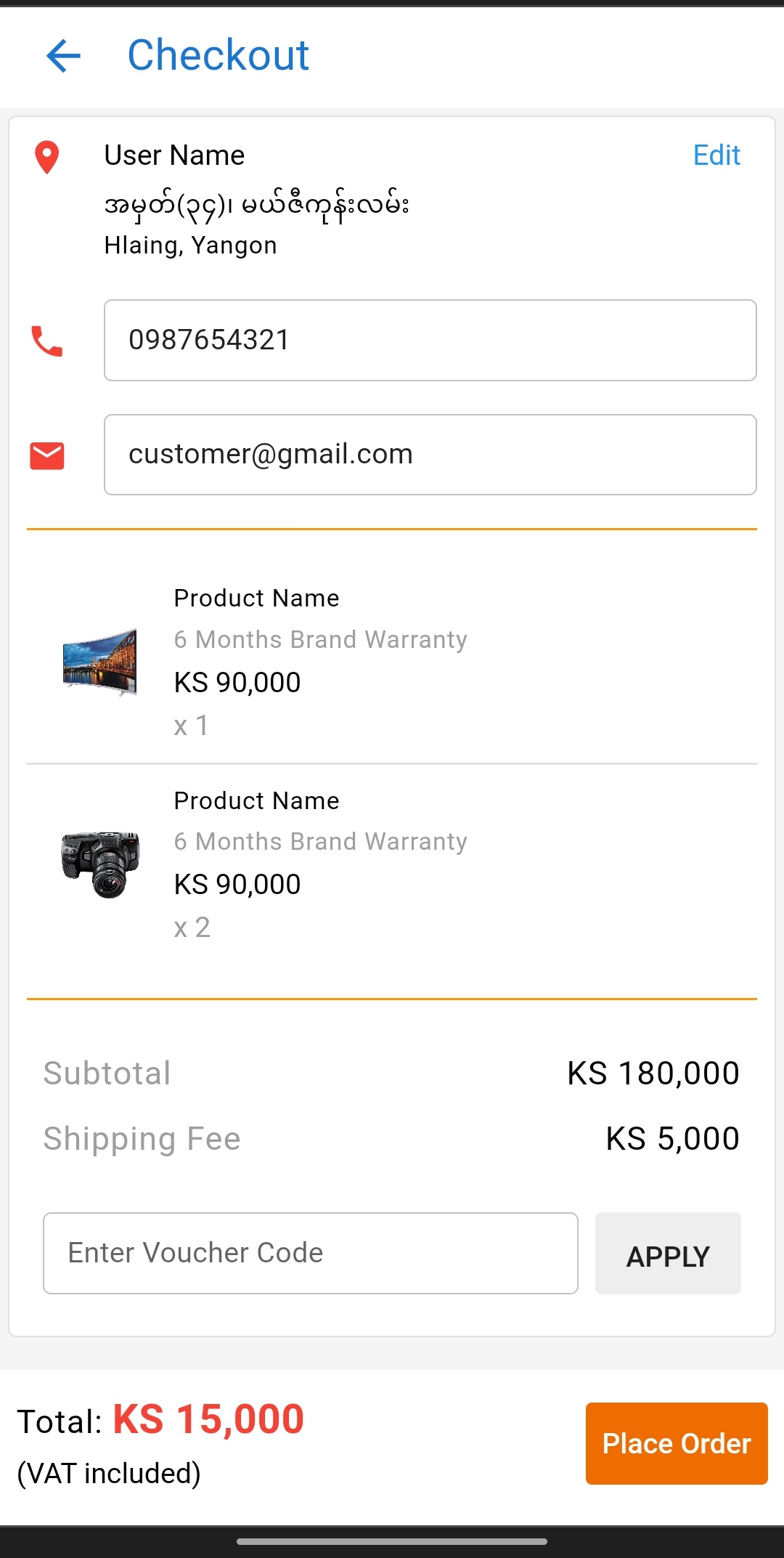Click the red email envelope icon
Viewport: 784px width, 1558px height.
47,455
